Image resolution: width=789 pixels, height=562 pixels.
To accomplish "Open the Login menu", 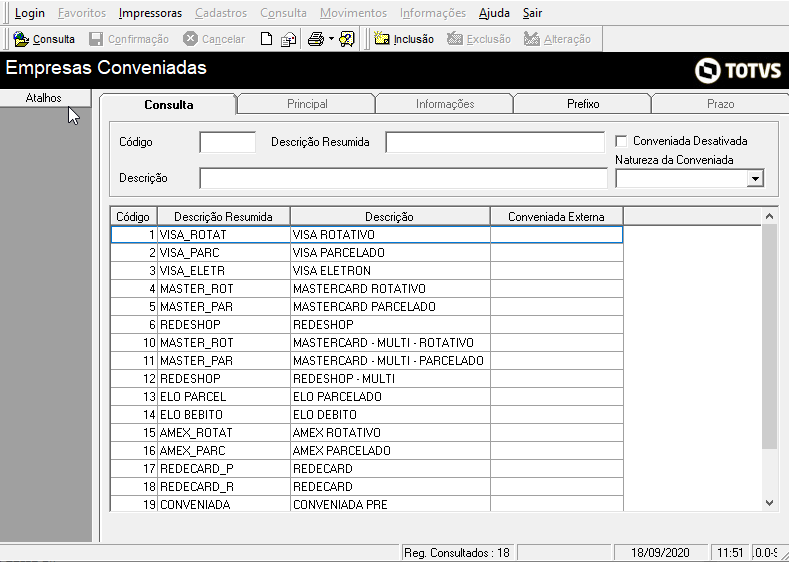I will (x=30, y=13).
